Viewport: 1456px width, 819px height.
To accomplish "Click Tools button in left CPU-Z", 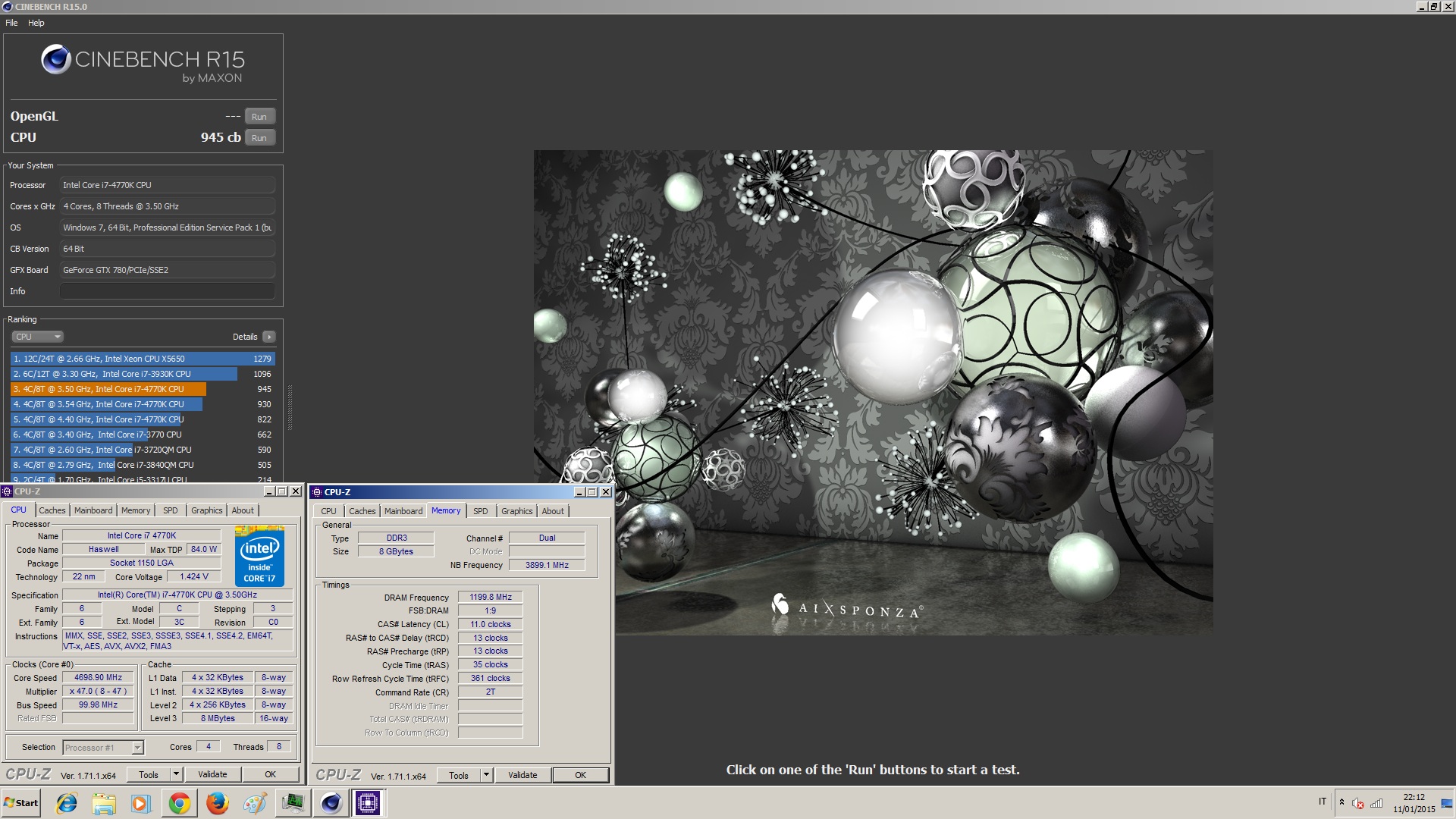I will tap(149, 775).
